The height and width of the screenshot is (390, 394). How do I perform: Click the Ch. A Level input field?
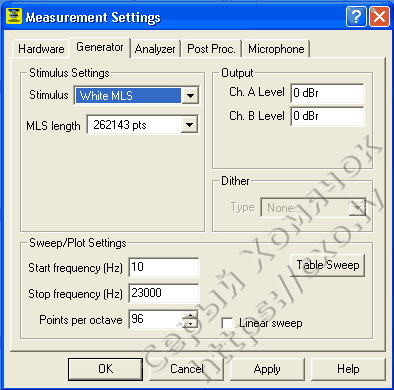(327, 93)
